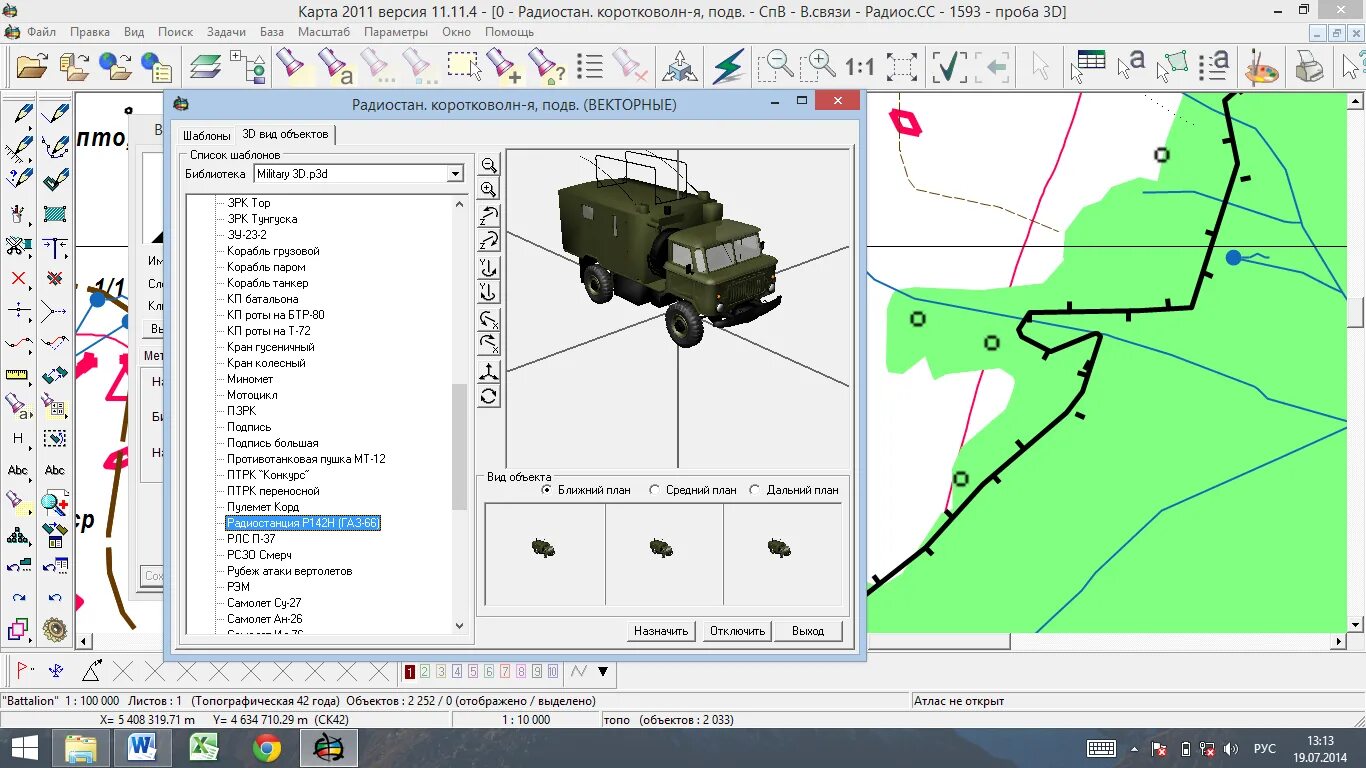Click the template list scroll down arrow

pyautogui.click(x=459, y=626)
